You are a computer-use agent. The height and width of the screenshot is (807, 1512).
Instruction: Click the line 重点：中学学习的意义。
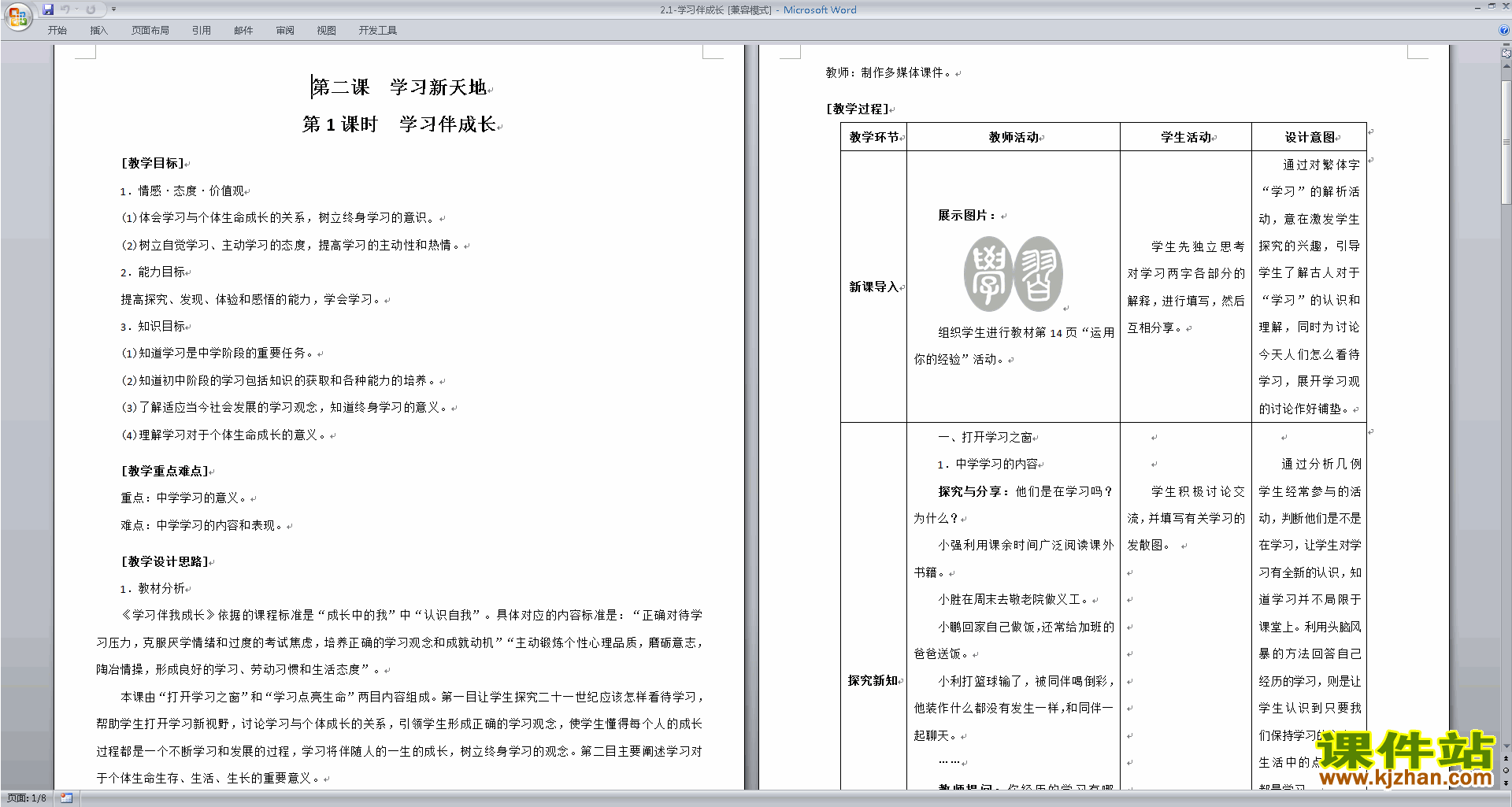(183, 498)
